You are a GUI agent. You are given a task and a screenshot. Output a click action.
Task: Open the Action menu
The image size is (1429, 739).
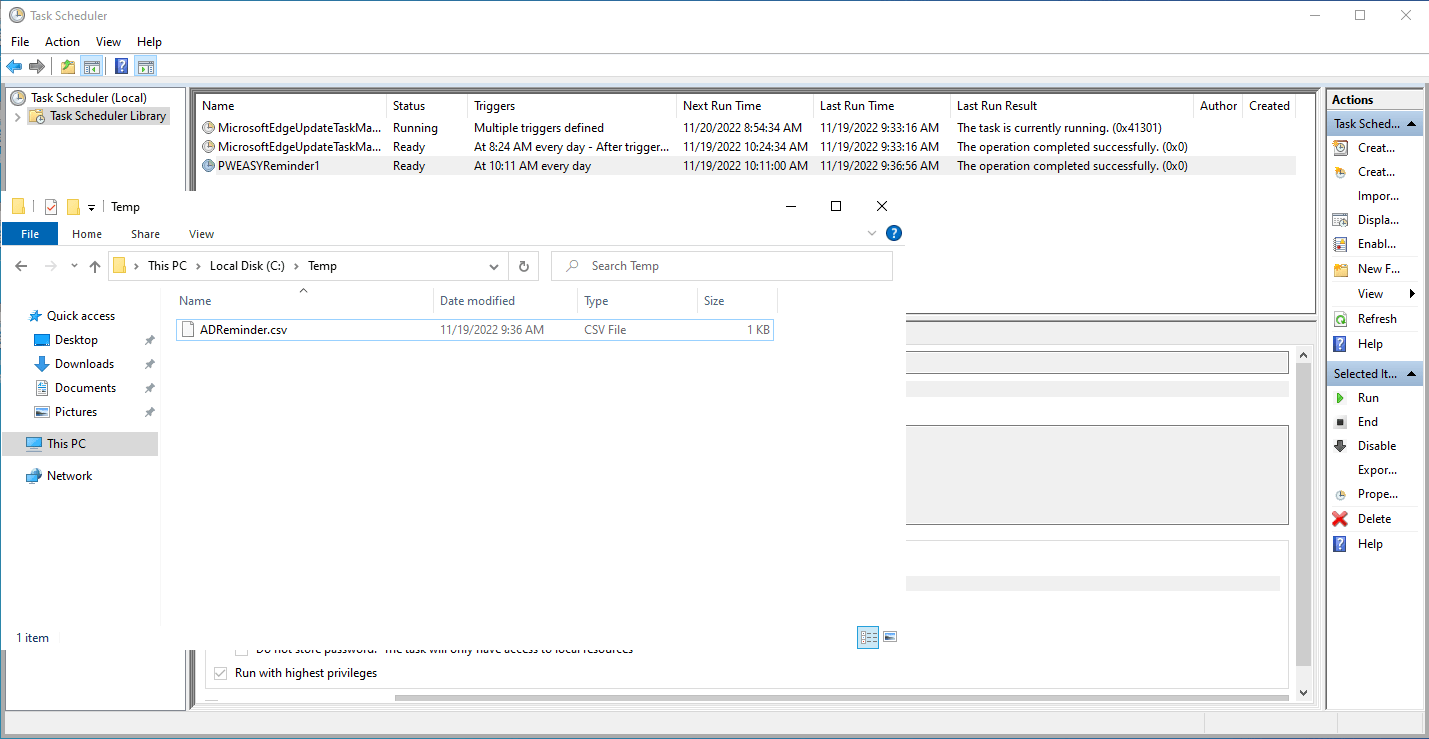62,42
